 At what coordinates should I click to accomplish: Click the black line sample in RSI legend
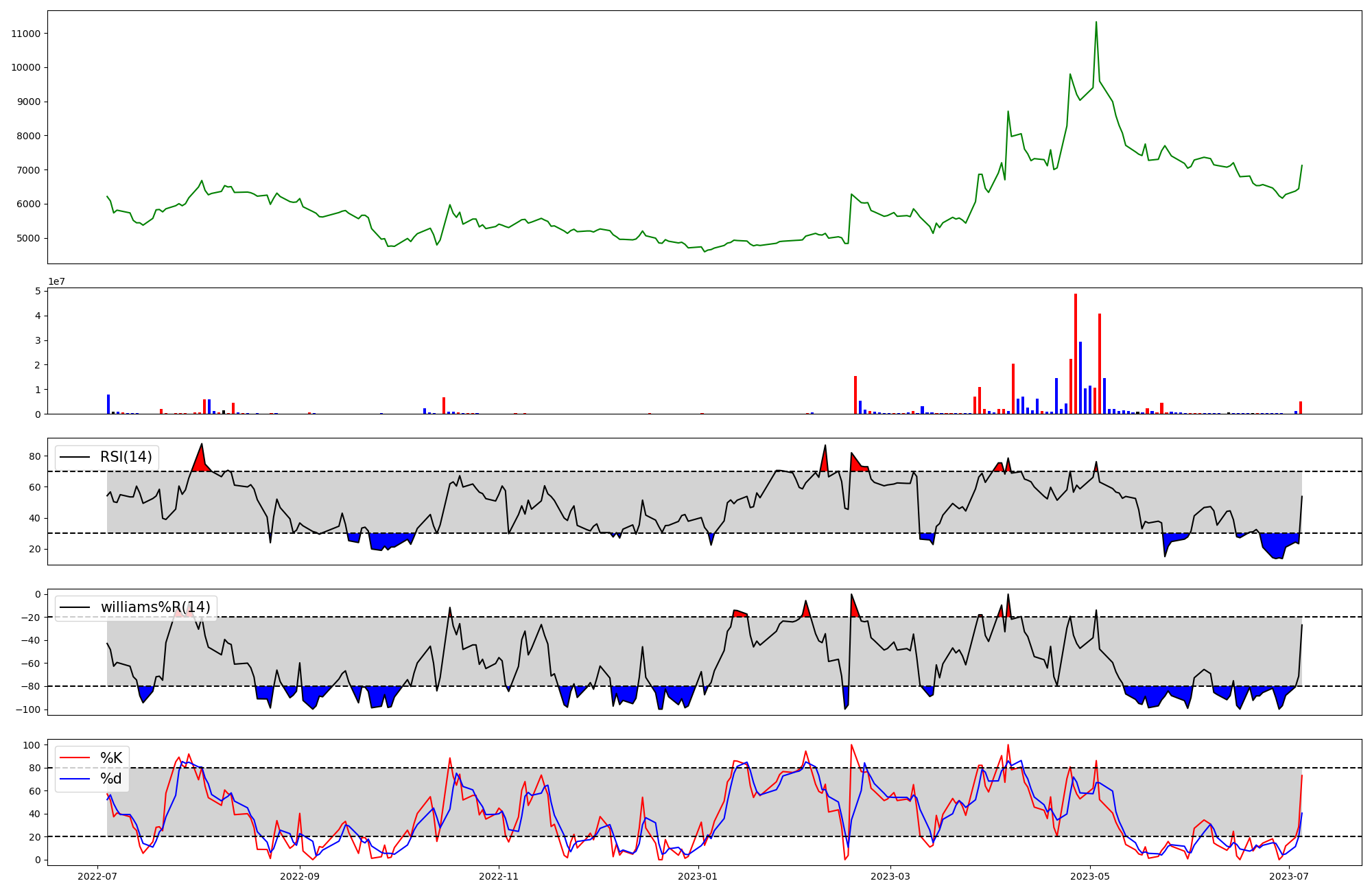click(x=75, y=457)
